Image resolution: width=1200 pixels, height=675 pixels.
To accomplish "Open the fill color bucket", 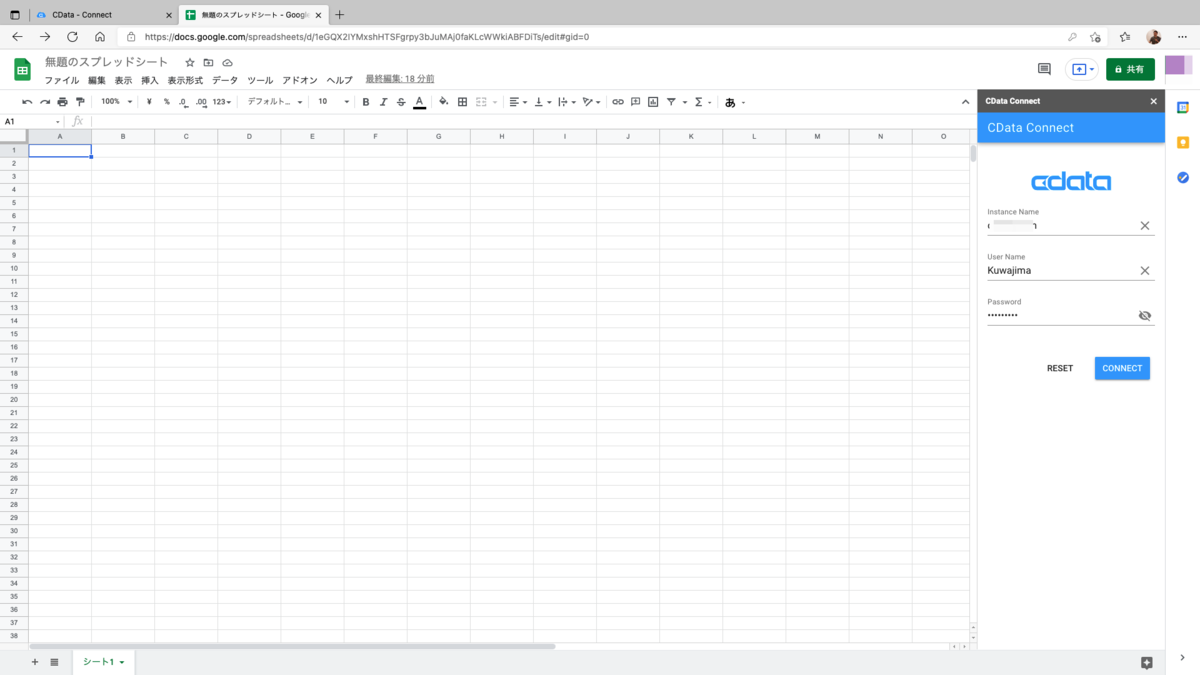I will tap(444, 102).
